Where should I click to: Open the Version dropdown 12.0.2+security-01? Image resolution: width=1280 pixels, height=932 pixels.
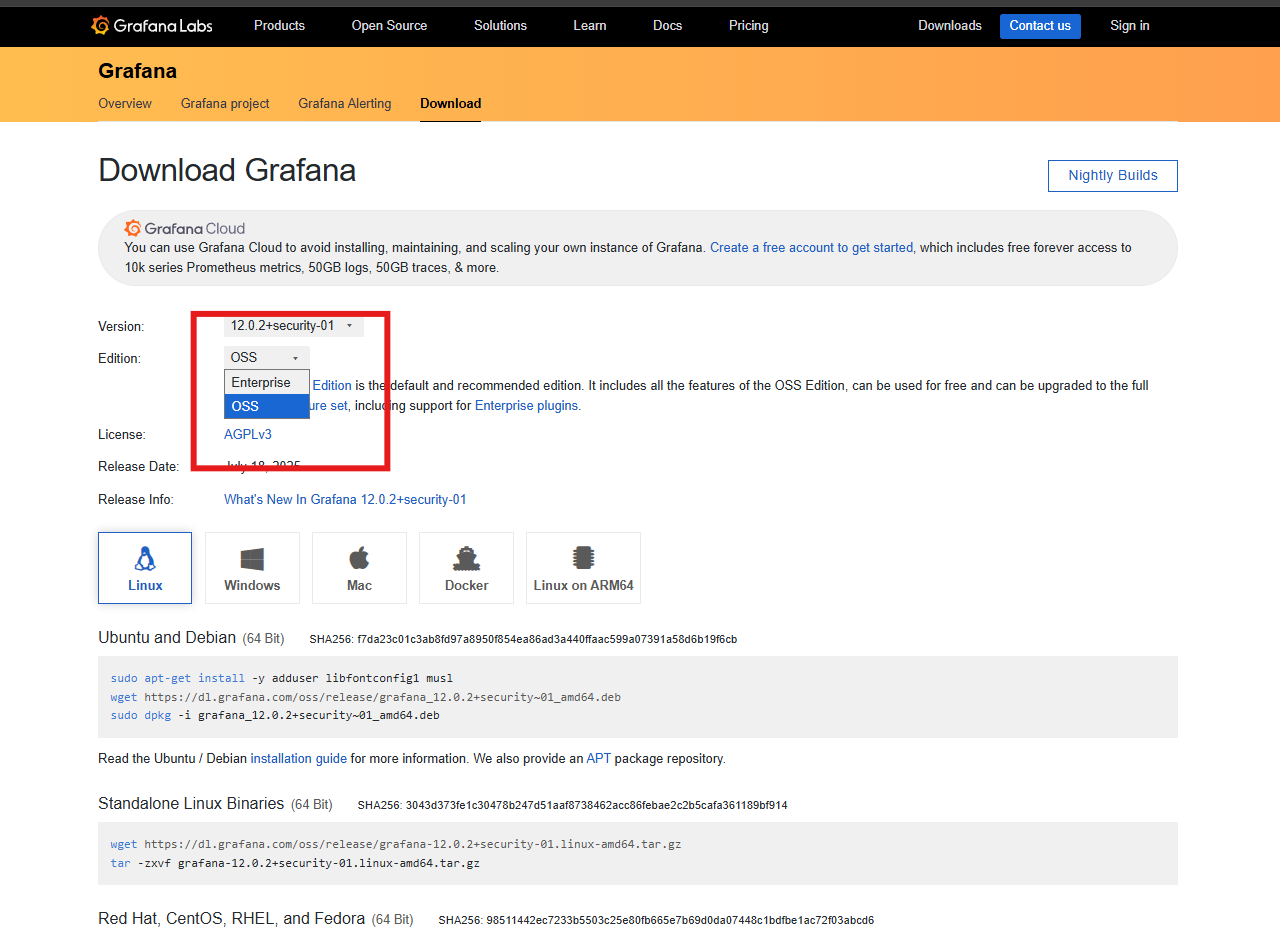point(294,326)
